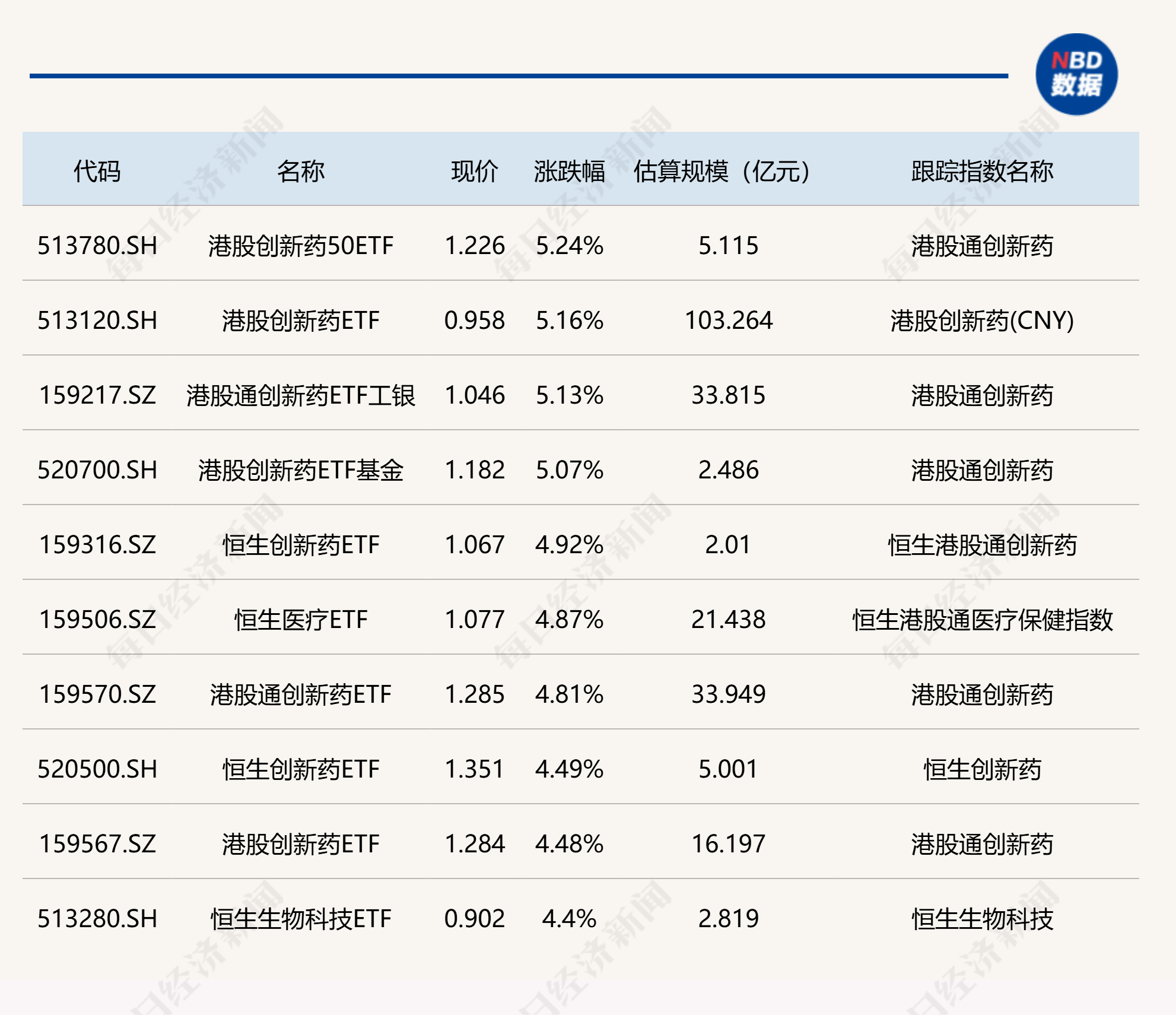The width and height of the screenshot is (1176, 1015).
Task: Select 恒生港股通医疗保健指数 index name
Action: (982, 620)
